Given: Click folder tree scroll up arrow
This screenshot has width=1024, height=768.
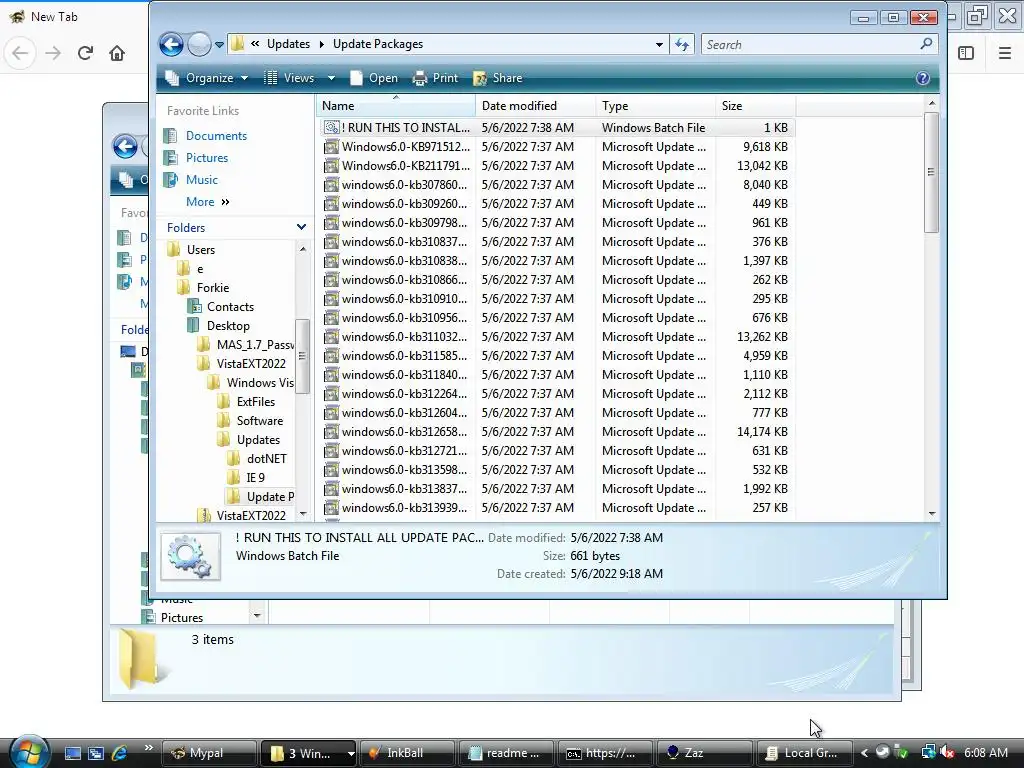Looking at the screenshot, I should tap(302, 249).
